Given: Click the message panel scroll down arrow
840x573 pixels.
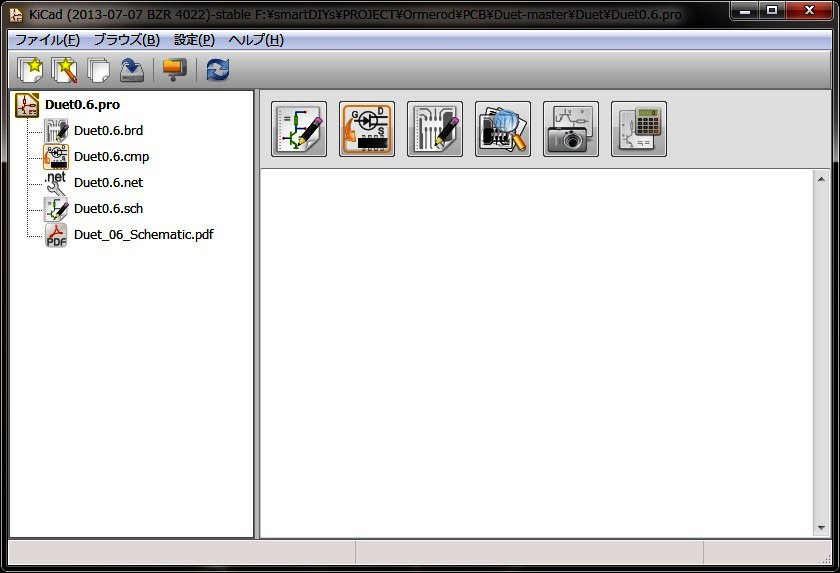Looking at the screenshot, I should point(821,528).
